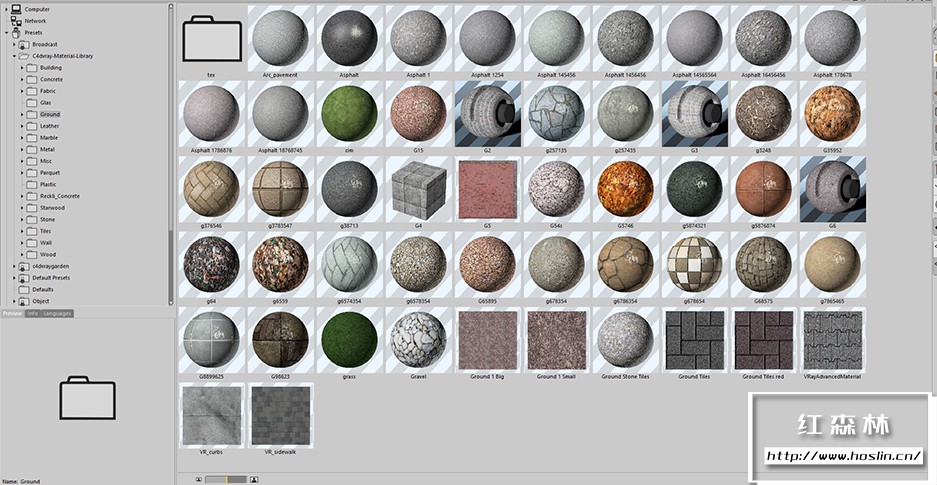Expand the Computer node
The image size is (937, 485).
[6, 9]
